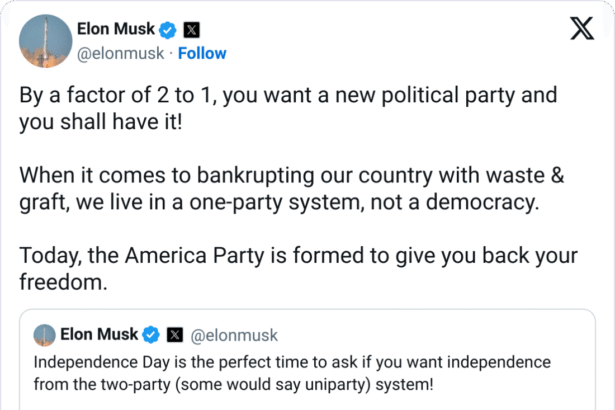Screen dimensions: 615x410
Task: Click the "Elon Musk" name in the quoted post
Action: (102, 334)
